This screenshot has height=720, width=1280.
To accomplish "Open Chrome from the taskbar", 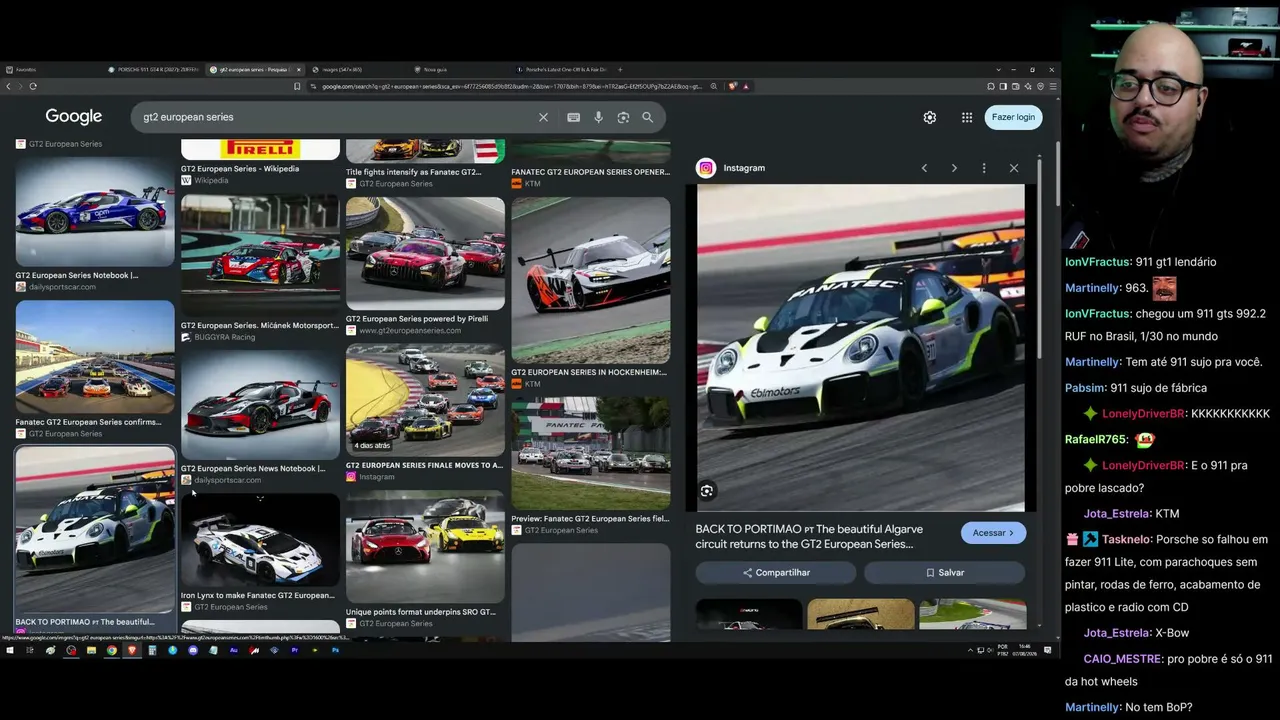I will pyautogui.click(x=111, y=650).
